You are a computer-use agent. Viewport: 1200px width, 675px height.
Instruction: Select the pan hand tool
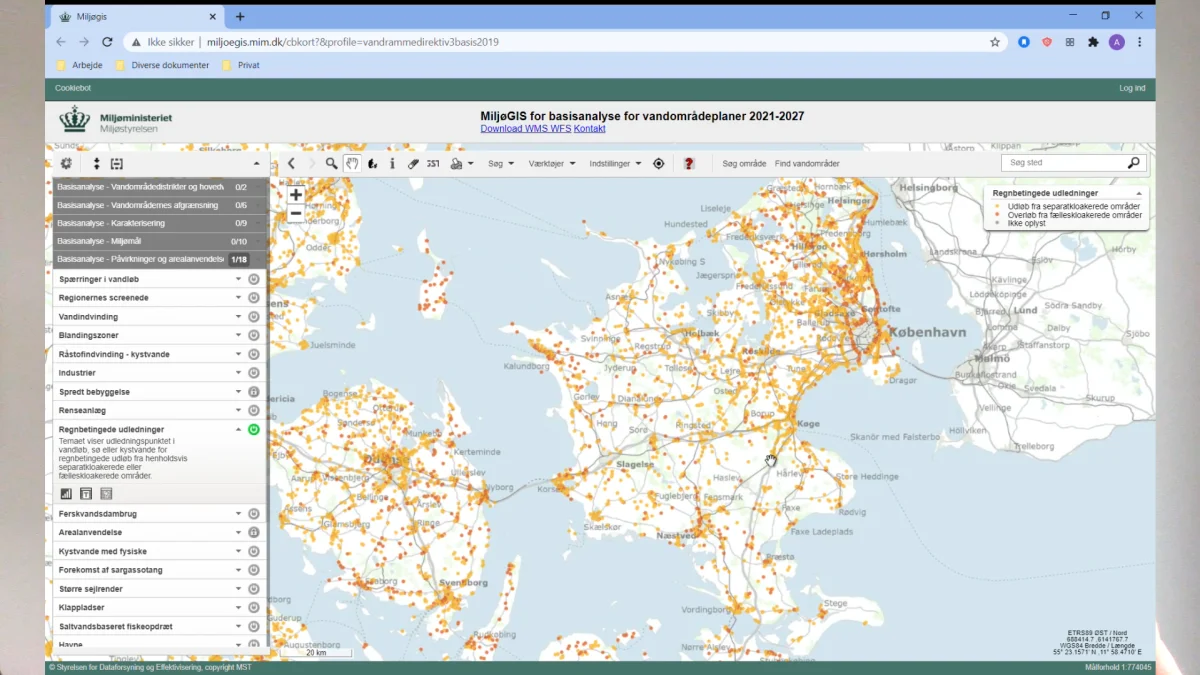352,163
